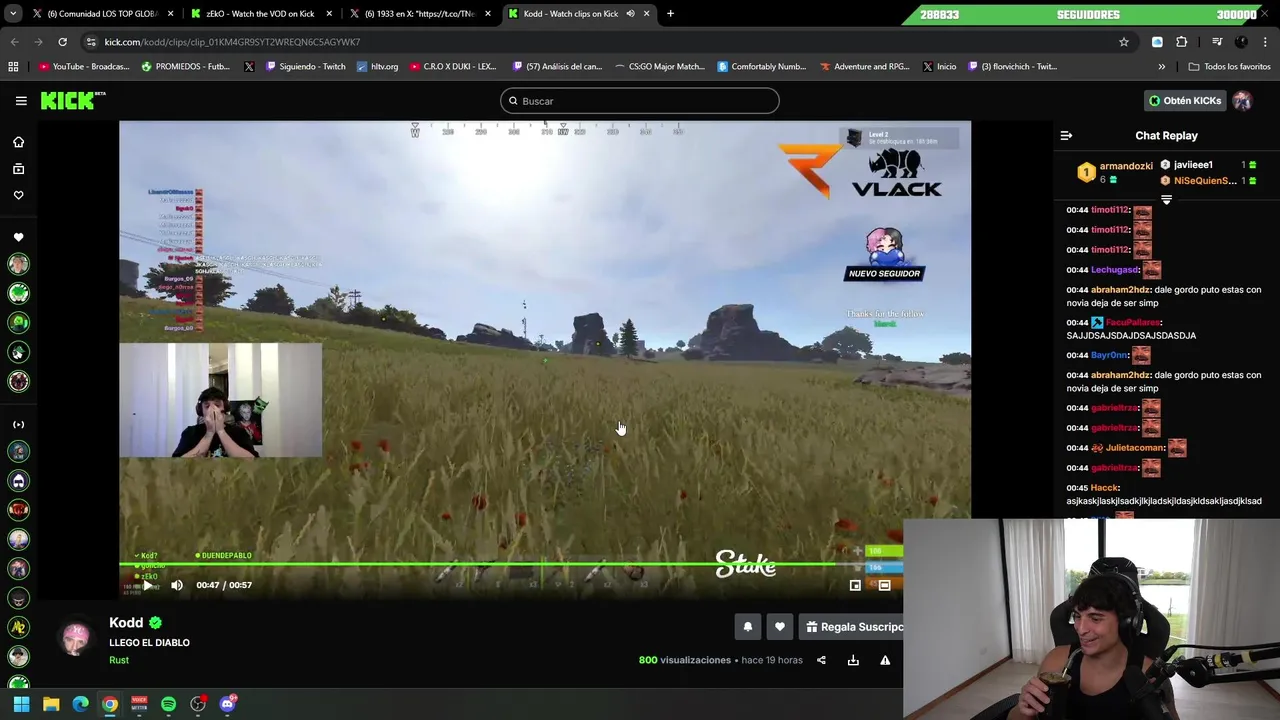
Task: Click Regala Suscripciones gift button
Action: point(853,627)
